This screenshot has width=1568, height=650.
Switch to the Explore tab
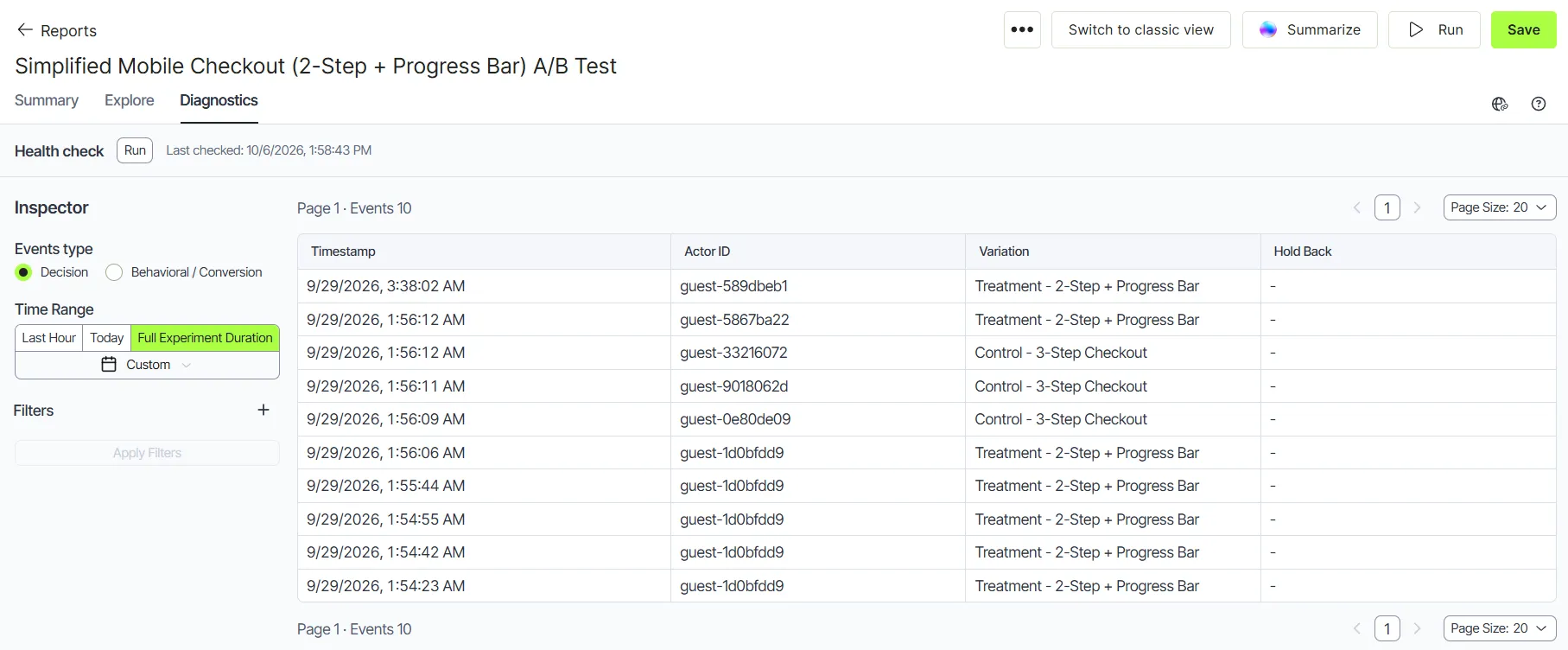tap(130, 100)
